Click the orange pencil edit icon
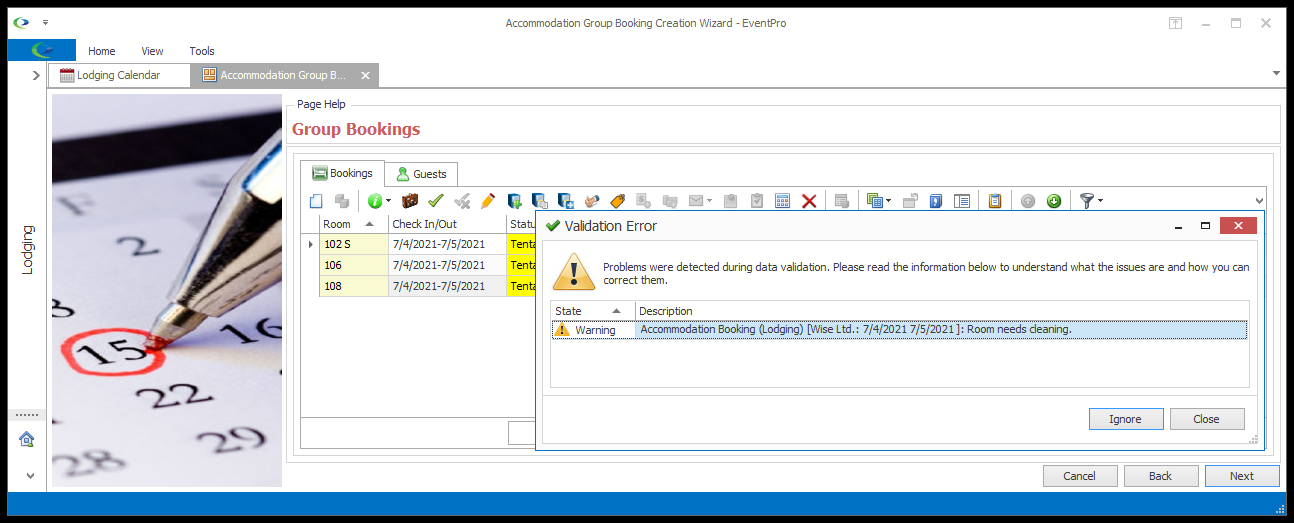 coord(488,201)
